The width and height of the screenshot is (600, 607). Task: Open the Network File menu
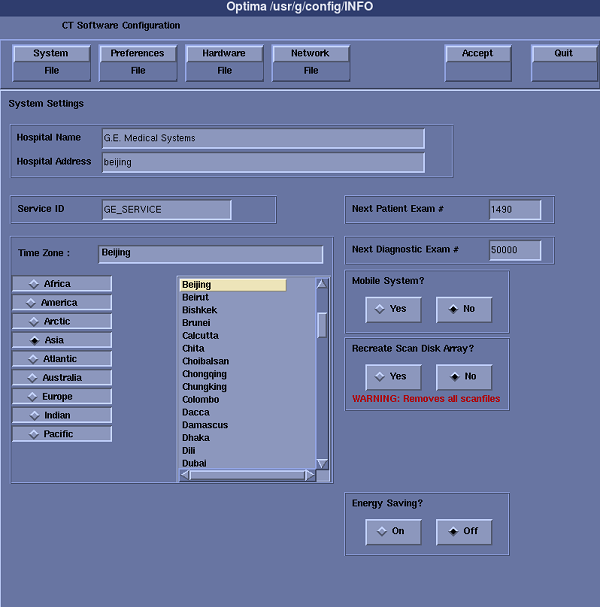(310, 62)
